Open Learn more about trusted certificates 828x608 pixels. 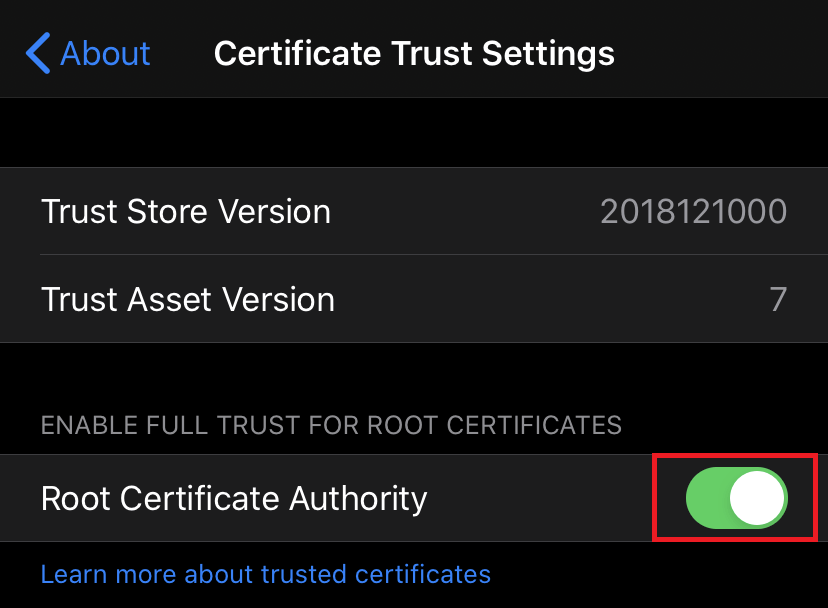tap(265, 574)
